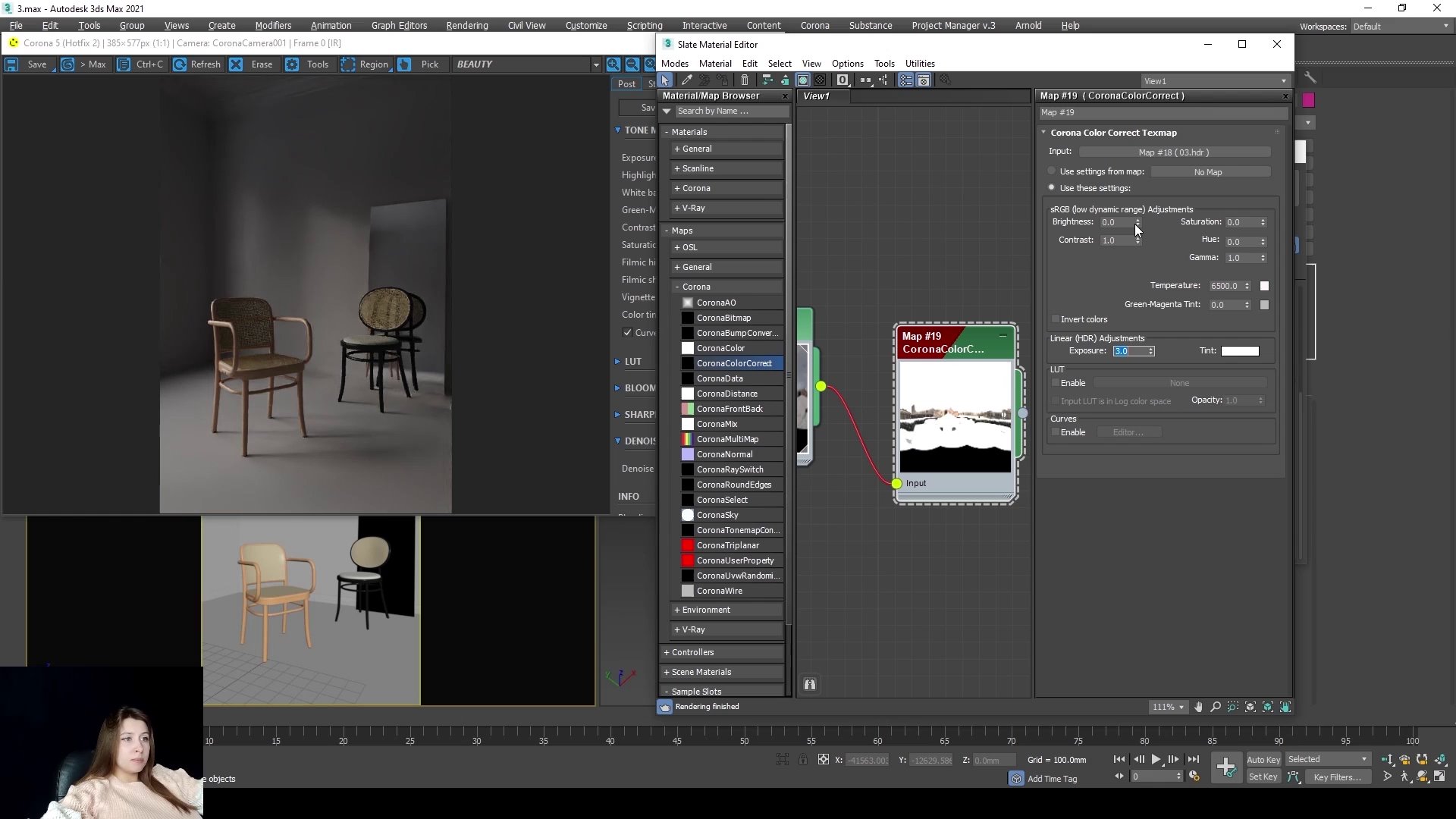The width and height of the screenshot is (1456, 819).
Task: Click the Erase render icon
Action: coord(237,64)
